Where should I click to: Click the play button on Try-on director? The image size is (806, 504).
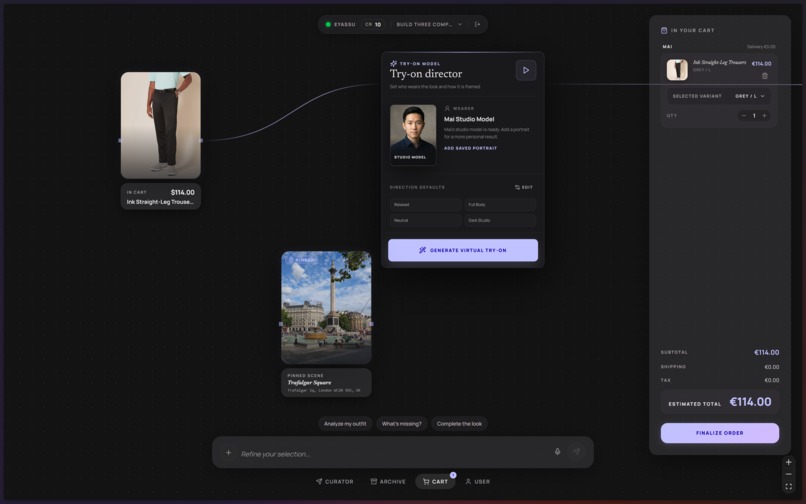pyautogui.click(x=526, y=70)
